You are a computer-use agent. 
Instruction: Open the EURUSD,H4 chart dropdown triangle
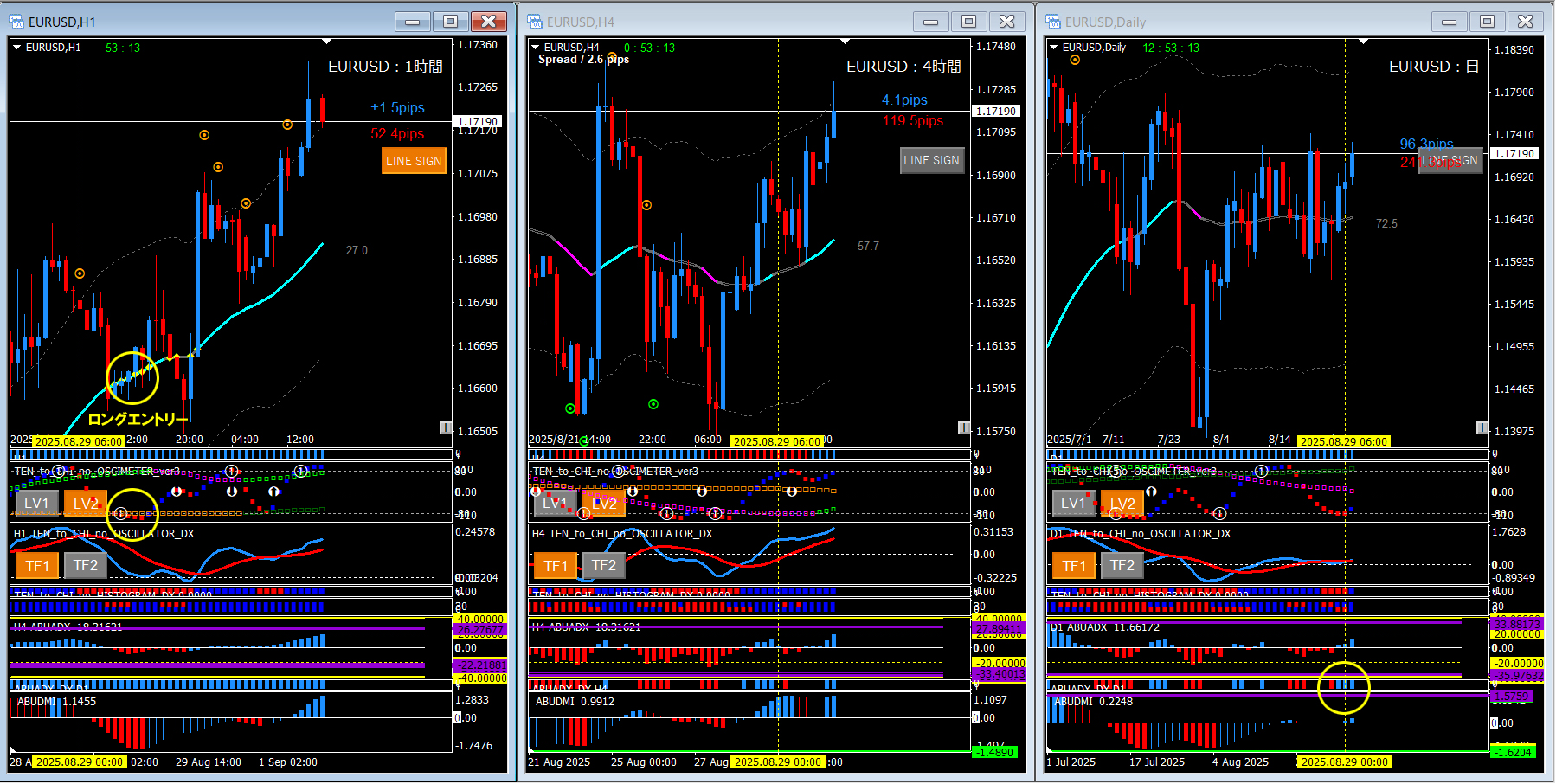coord(535,48)
